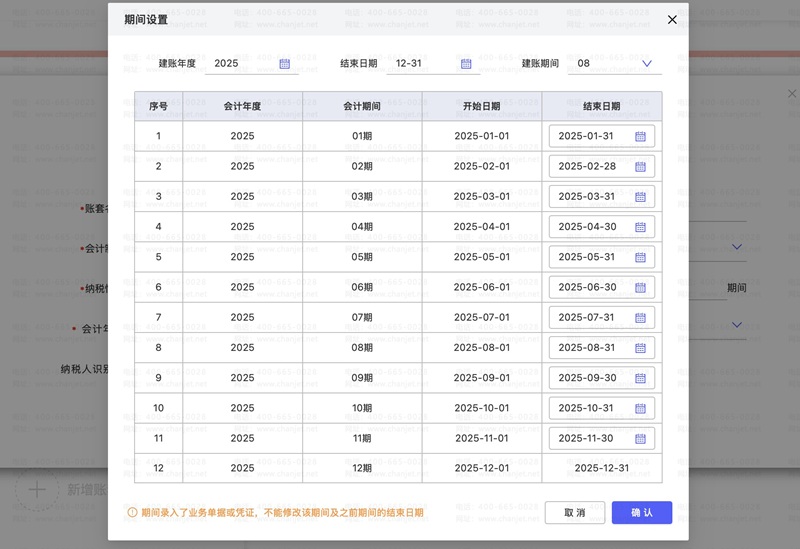Click the 建账年度 2025 input field

coord(252,64)
